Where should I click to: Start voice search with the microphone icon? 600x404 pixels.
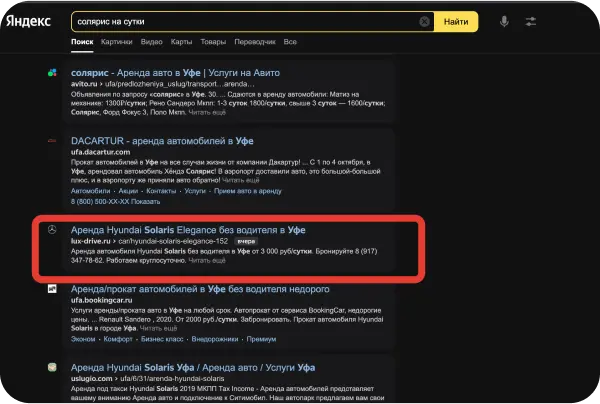click(x=504, y=21)
